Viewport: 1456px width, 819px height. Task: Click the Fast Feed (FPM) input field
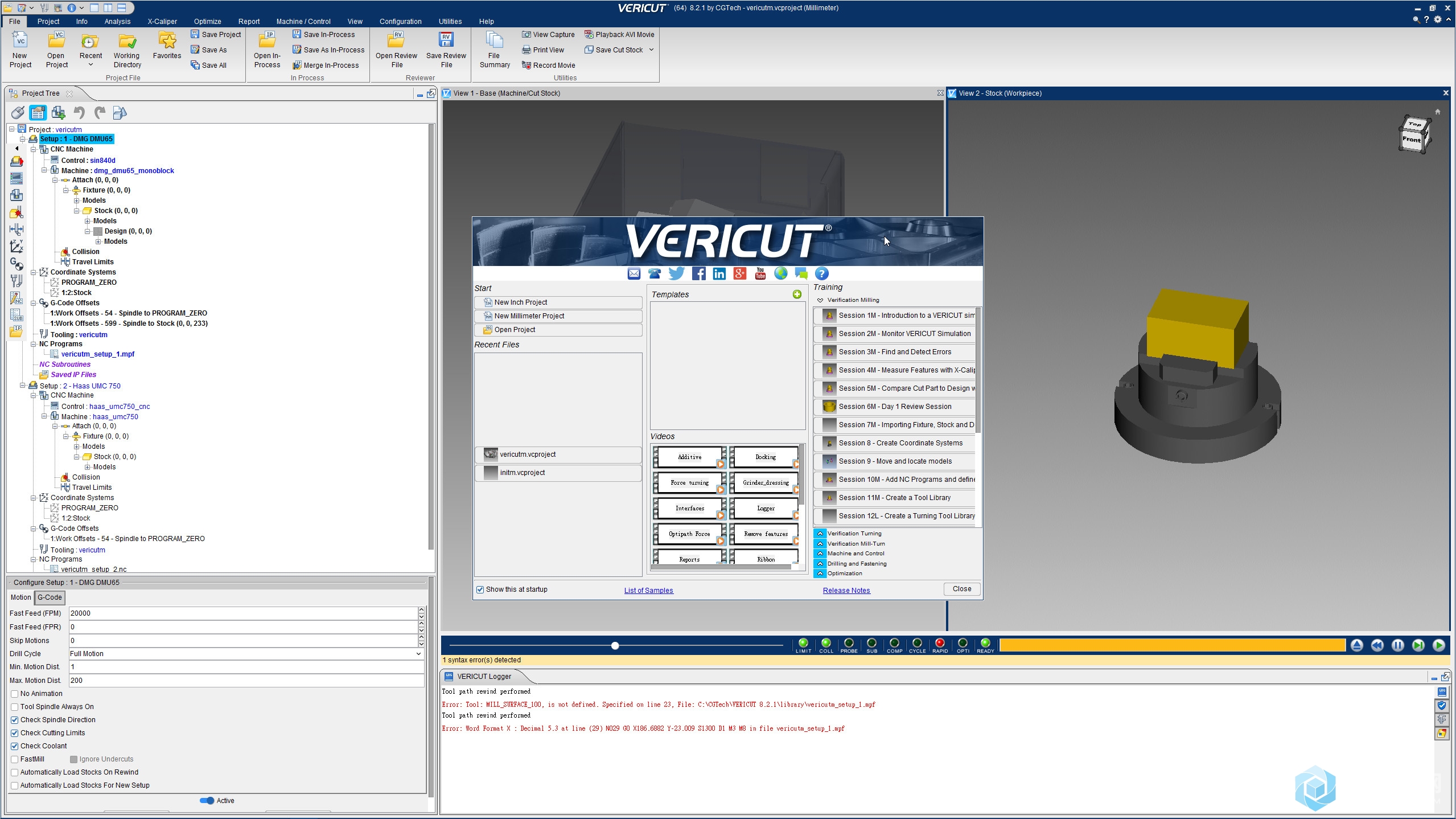[x=243, y=613]
